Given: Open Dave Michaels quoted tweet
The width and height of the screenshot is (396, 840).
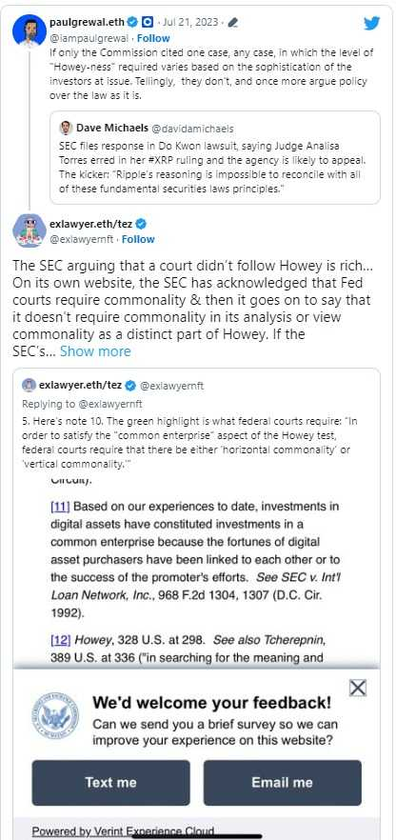Looking at the screenshot, I should pyautogui.click(x=215, y=158).
